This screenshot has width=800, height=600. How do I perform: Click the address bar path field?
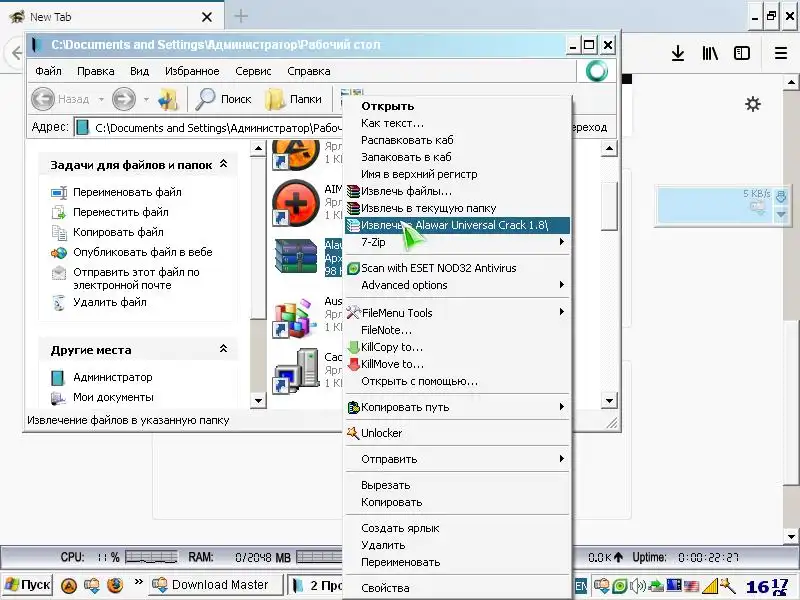209,128
